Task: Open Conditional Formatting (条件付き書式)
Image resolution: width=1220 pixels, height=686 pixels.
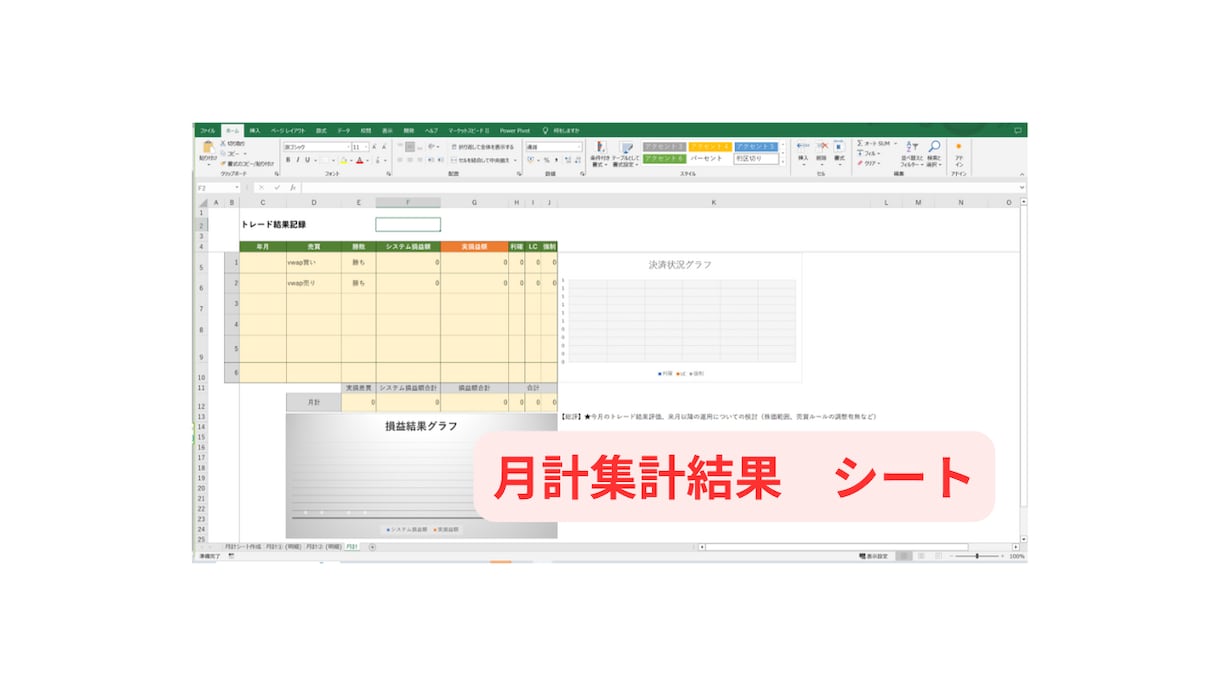Action: 600,152
